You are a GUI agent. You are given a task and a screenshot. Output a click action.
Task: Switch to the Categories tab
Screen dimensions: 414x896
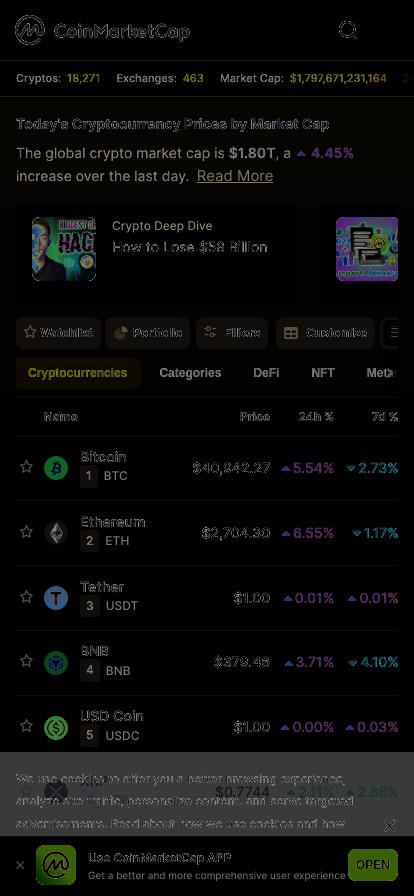(190, 373)
